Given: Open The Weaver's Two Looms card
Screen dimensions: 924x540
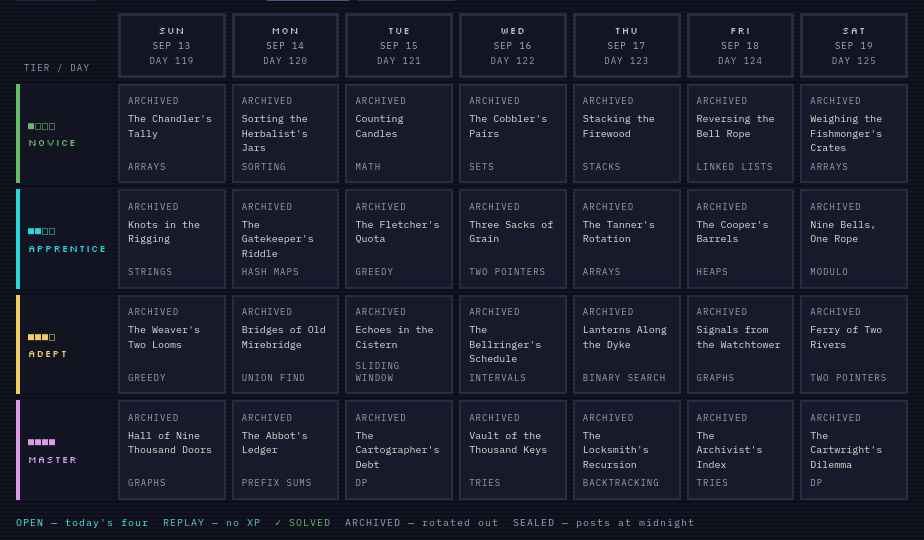Looking at the screenshot, I should click(171, 344).
